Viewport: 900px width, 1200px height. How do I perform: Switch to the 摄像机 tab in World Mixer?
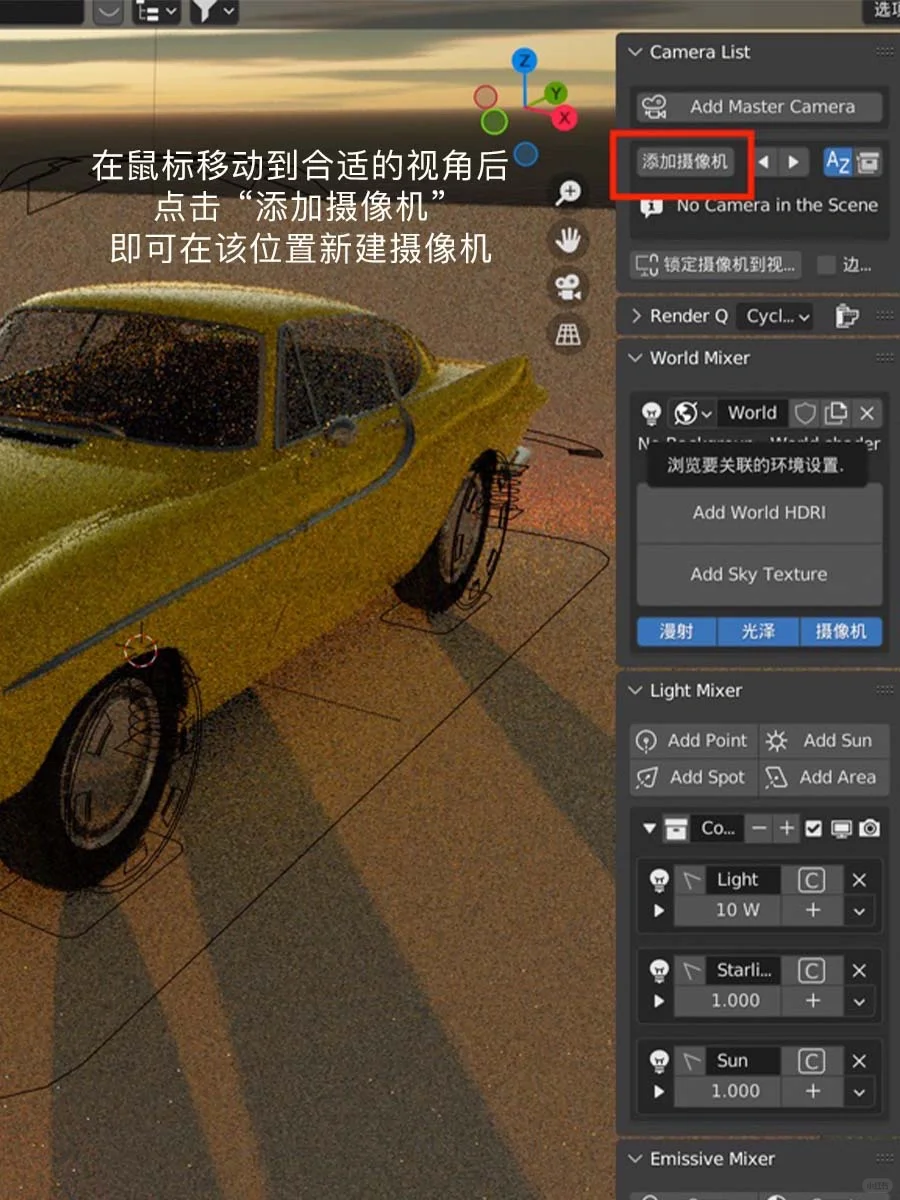point(840,631)
